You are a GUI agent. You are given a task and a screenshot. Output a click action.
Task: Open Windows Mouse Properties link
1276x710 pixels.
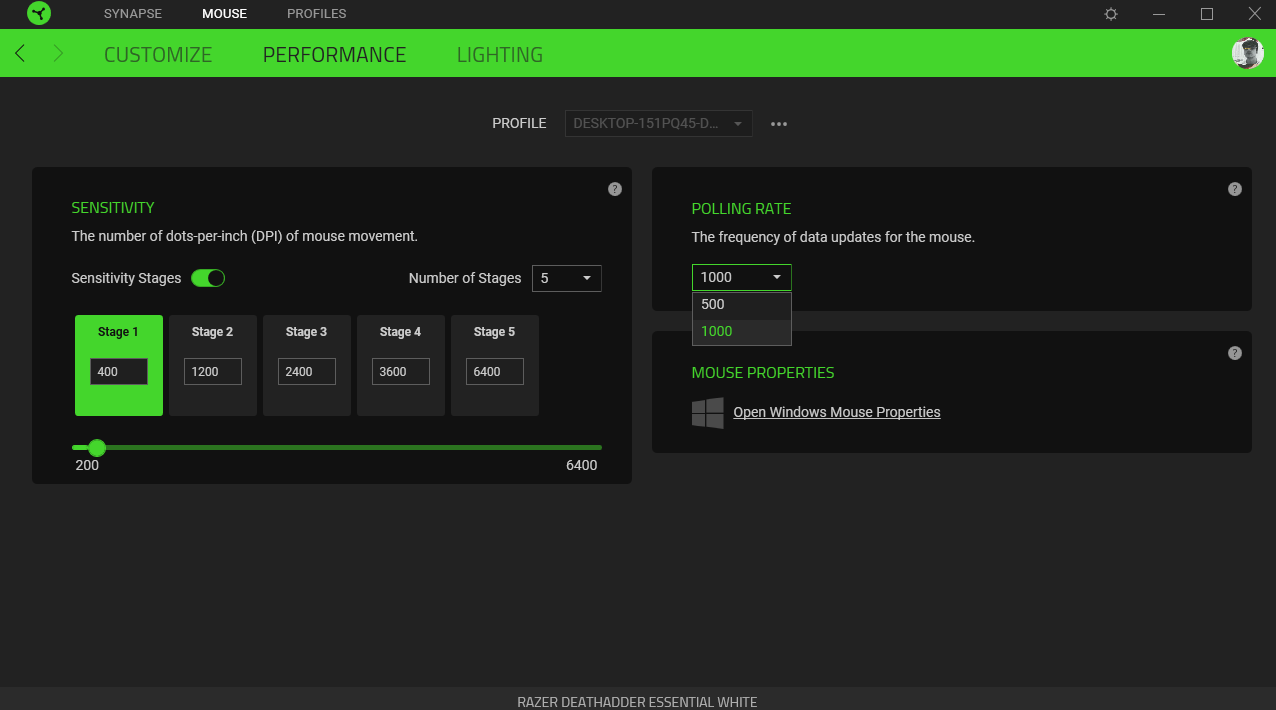837,412
